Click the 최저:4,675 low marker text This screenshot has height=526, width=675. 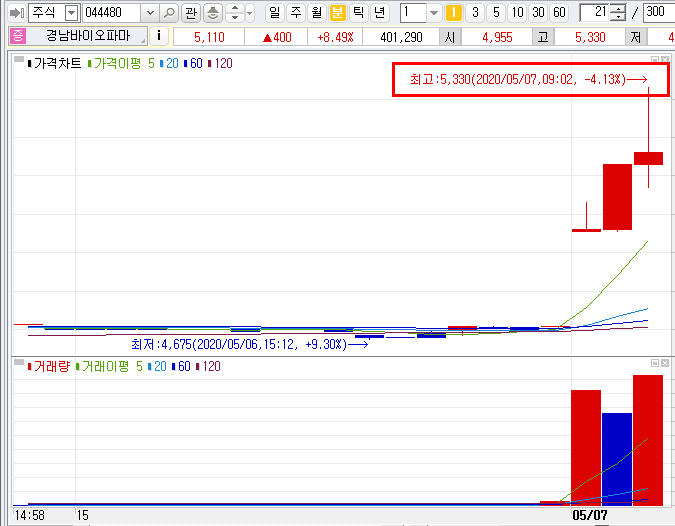click(x=250, y=344)
